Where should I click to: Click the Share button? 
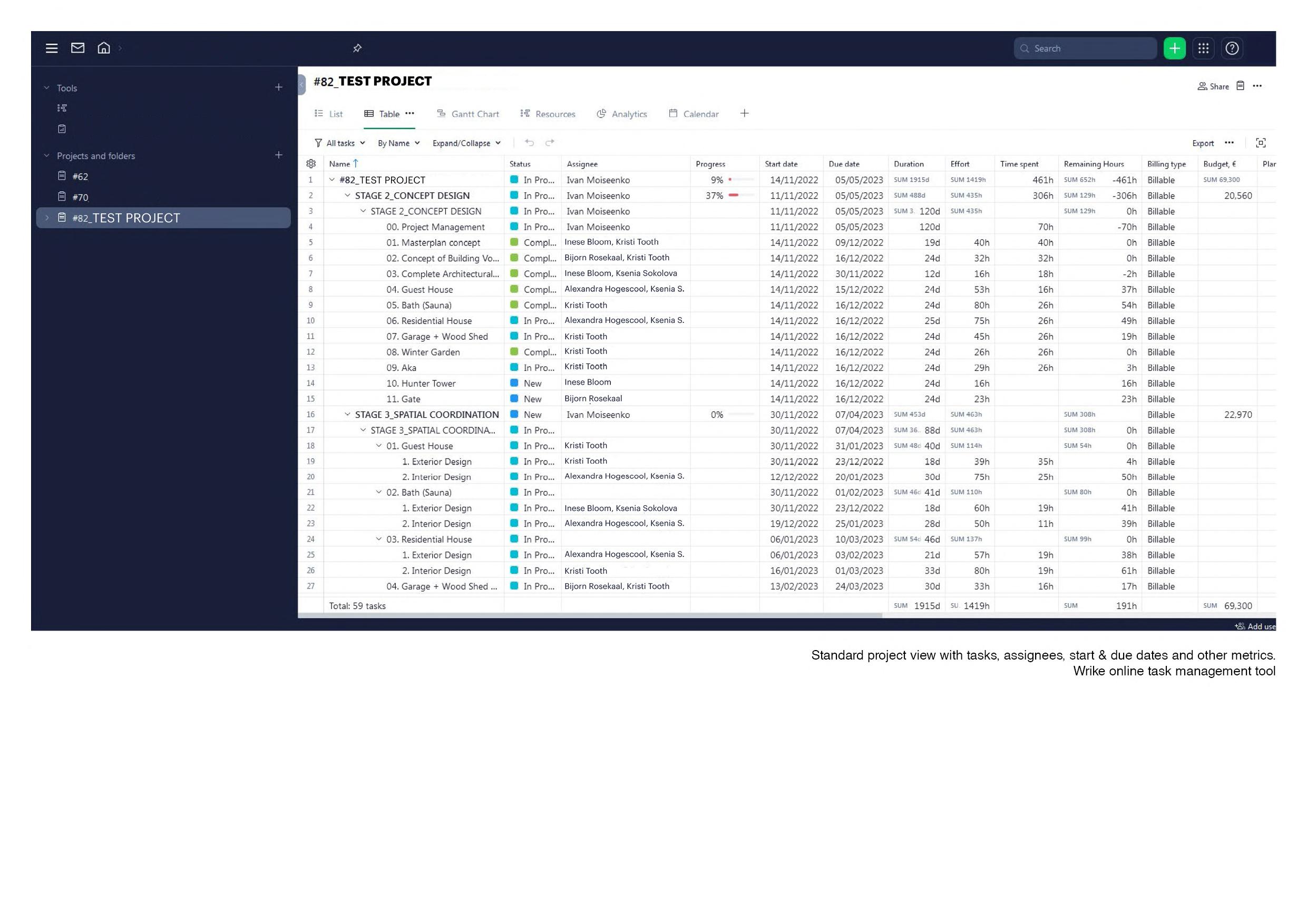[1213, 86]
